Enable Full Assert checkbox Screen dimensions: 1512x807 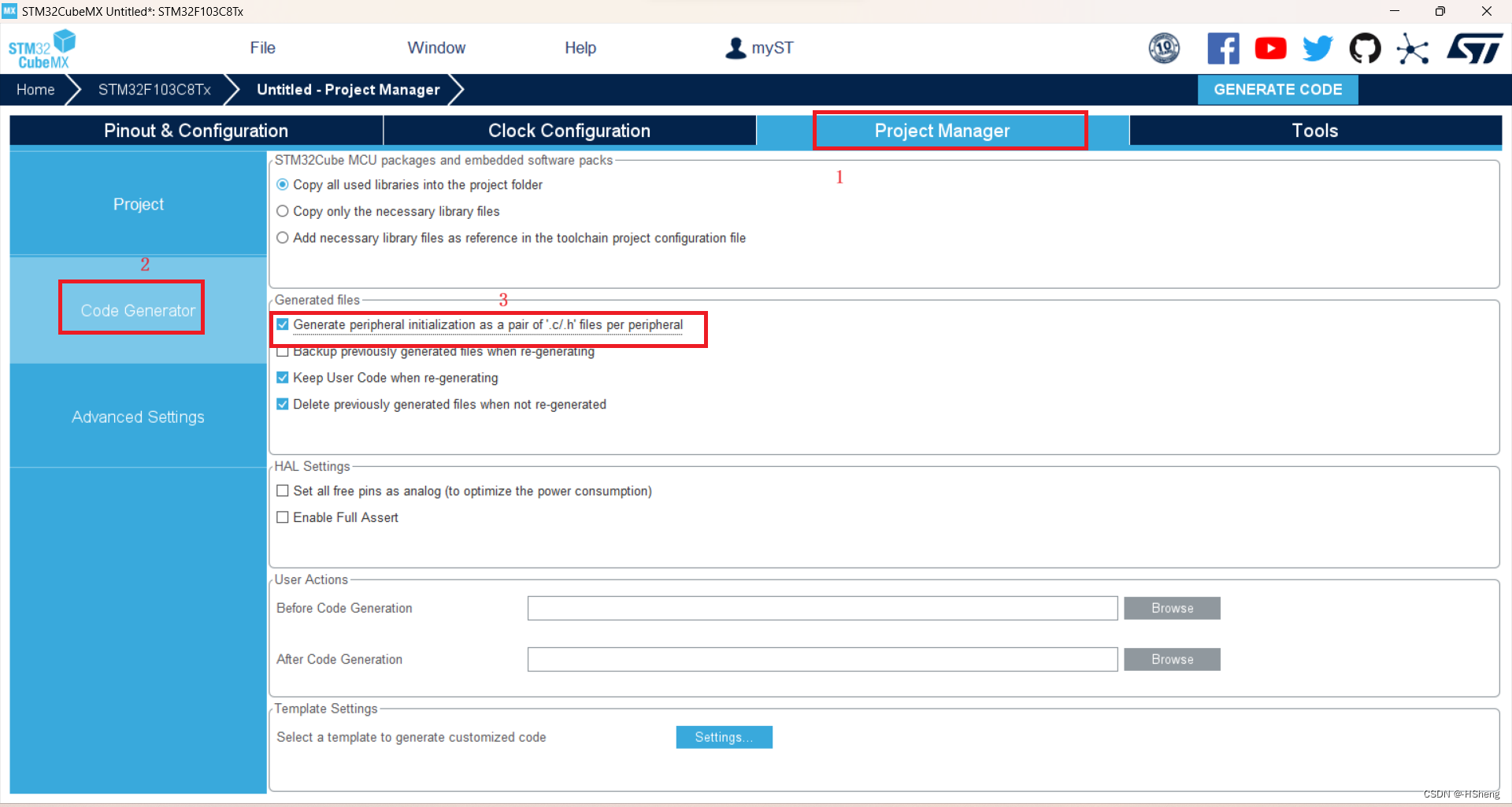coord(283,517)
